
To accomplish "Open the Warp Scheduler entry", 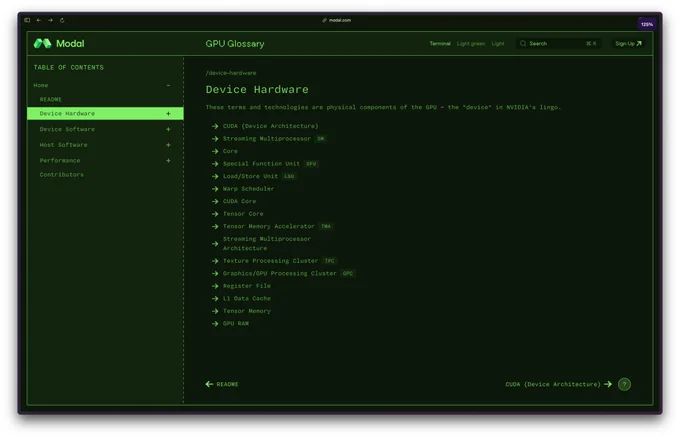I will click(x=248, y=189).
